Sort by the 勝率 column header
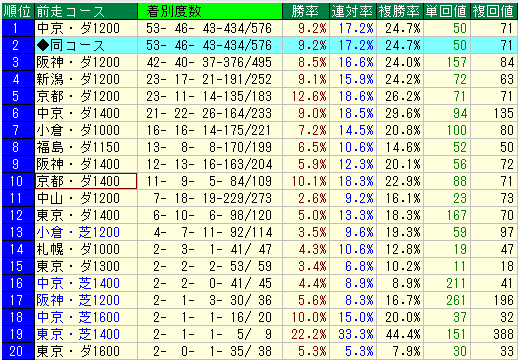Viewport: 518px width, 360px height. (x=306, y=11)
